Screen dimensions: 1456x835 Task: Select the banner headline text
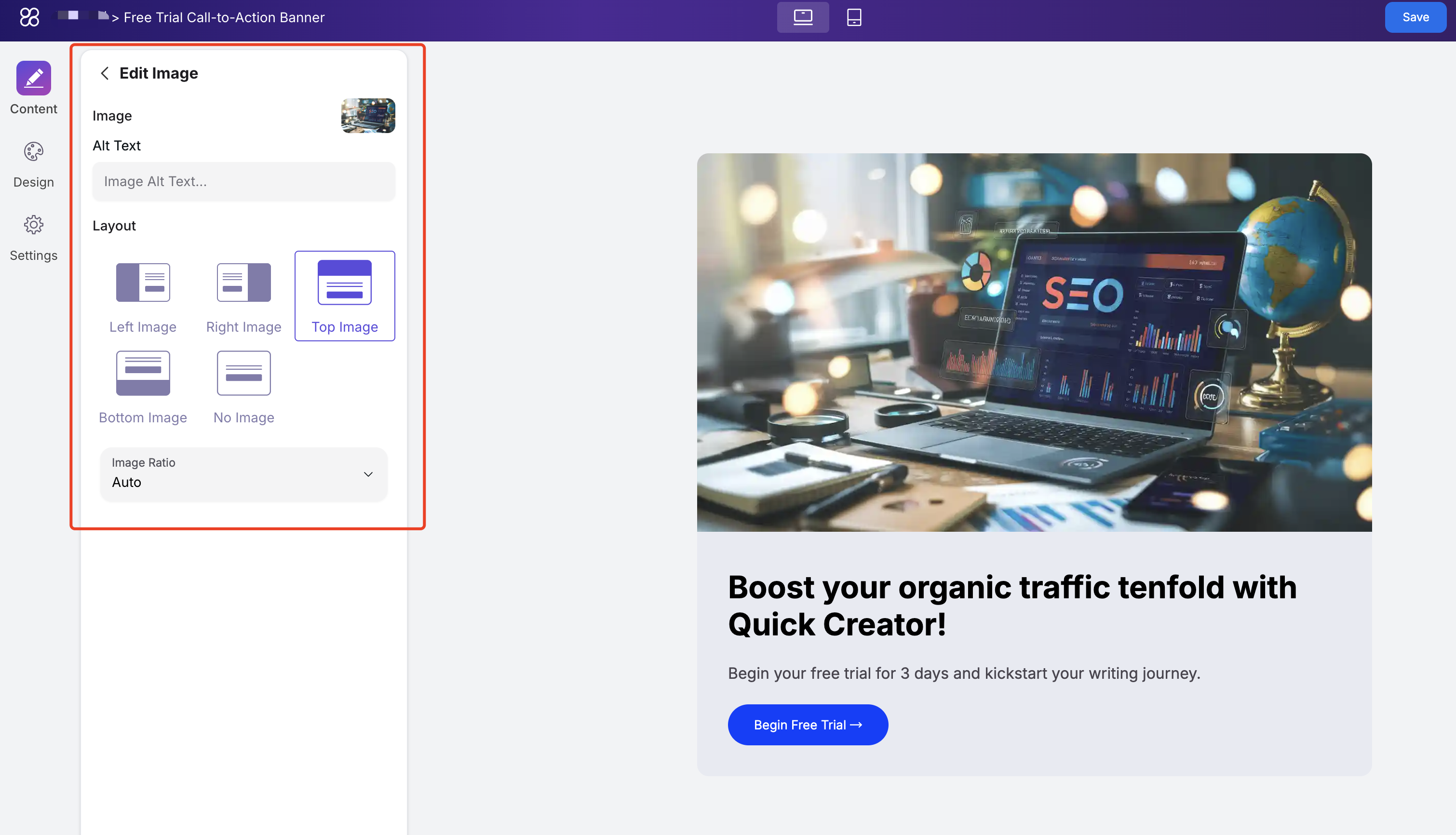[1011, 606]
